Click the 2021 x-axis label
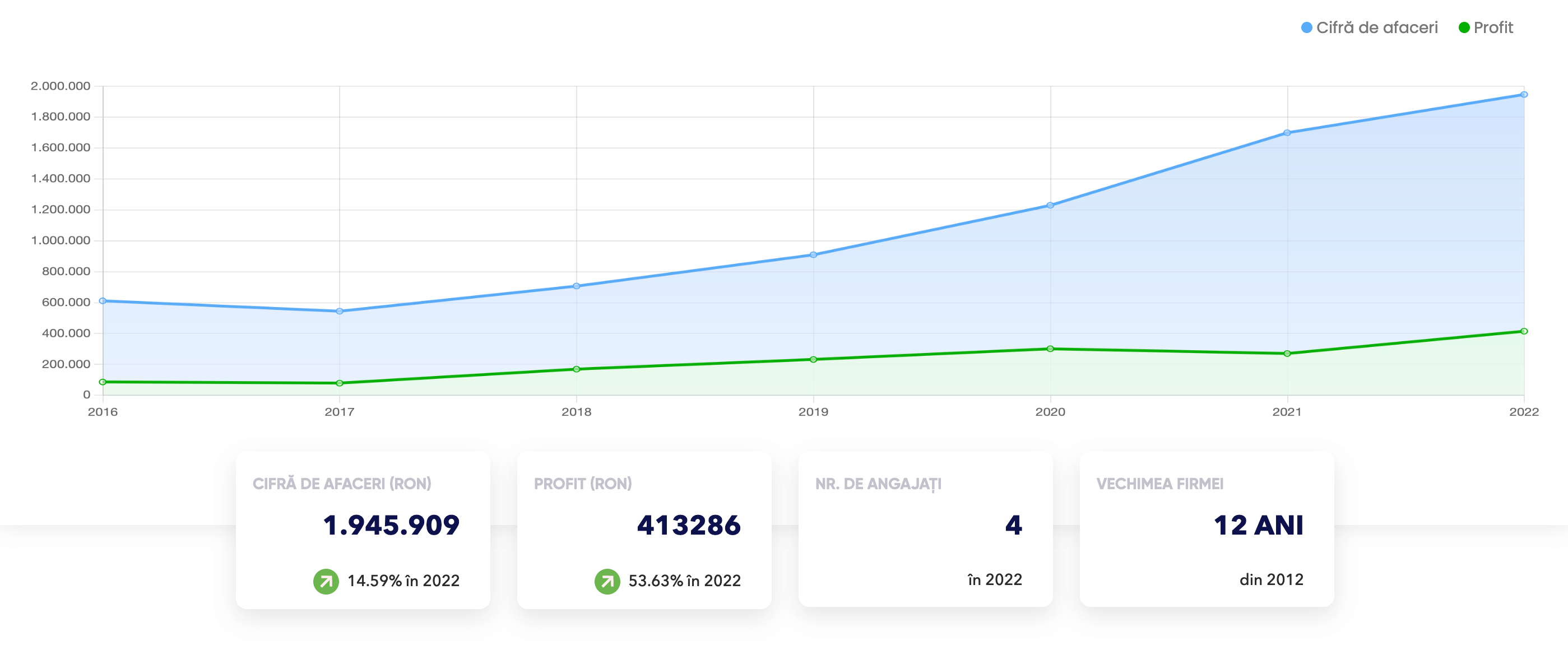 1287,412
